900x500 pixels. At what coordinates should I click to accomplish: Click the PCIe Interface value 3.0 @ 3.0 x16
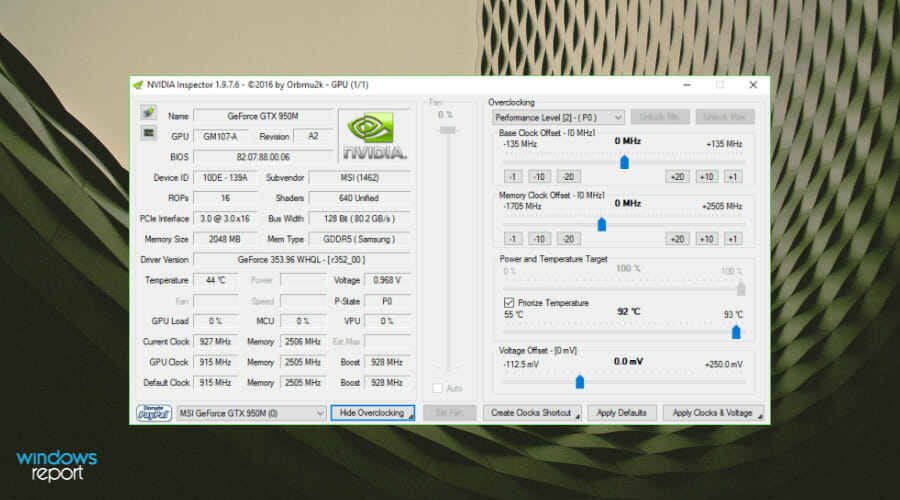pyautogui.click(x=225, y=219)
